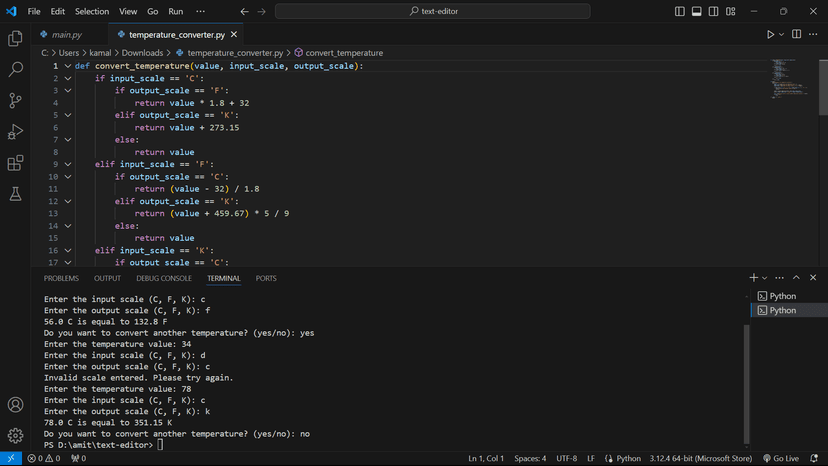The image size is (828, 466).
Task: Collapse fold chevron at line 2
Action: point(68,78)
